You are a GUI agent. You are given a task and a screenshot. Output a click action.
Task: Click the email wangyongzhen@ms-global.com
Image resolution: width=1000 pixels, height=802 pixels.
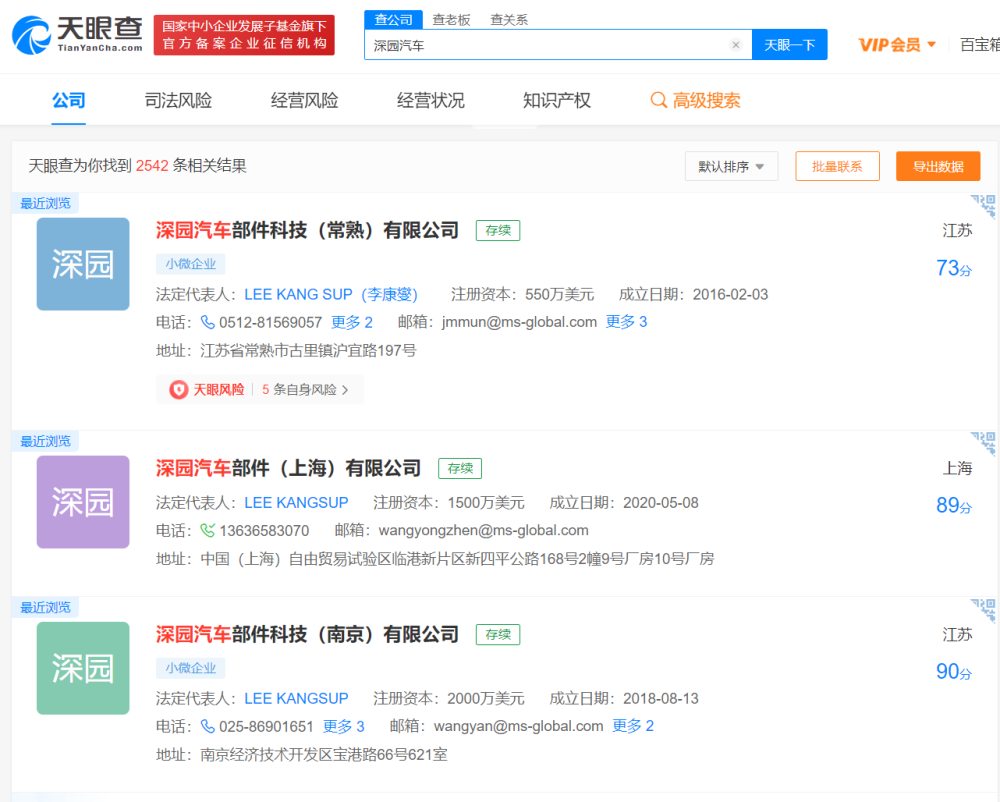click(483, 530)
